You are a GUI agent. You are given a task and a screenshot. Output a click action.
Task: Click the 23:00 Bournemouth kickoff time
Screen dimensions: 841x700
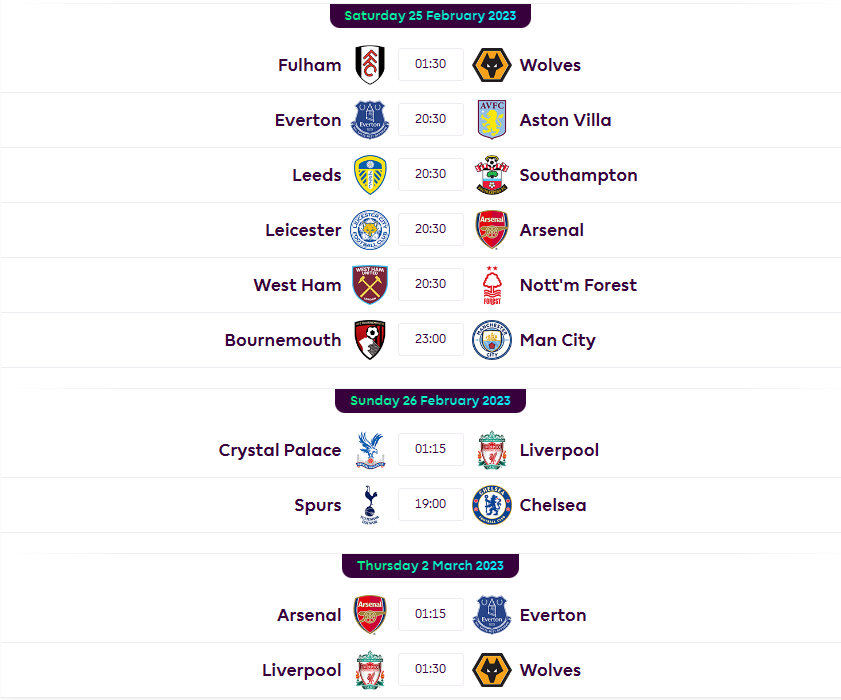[x=430, y=339]
